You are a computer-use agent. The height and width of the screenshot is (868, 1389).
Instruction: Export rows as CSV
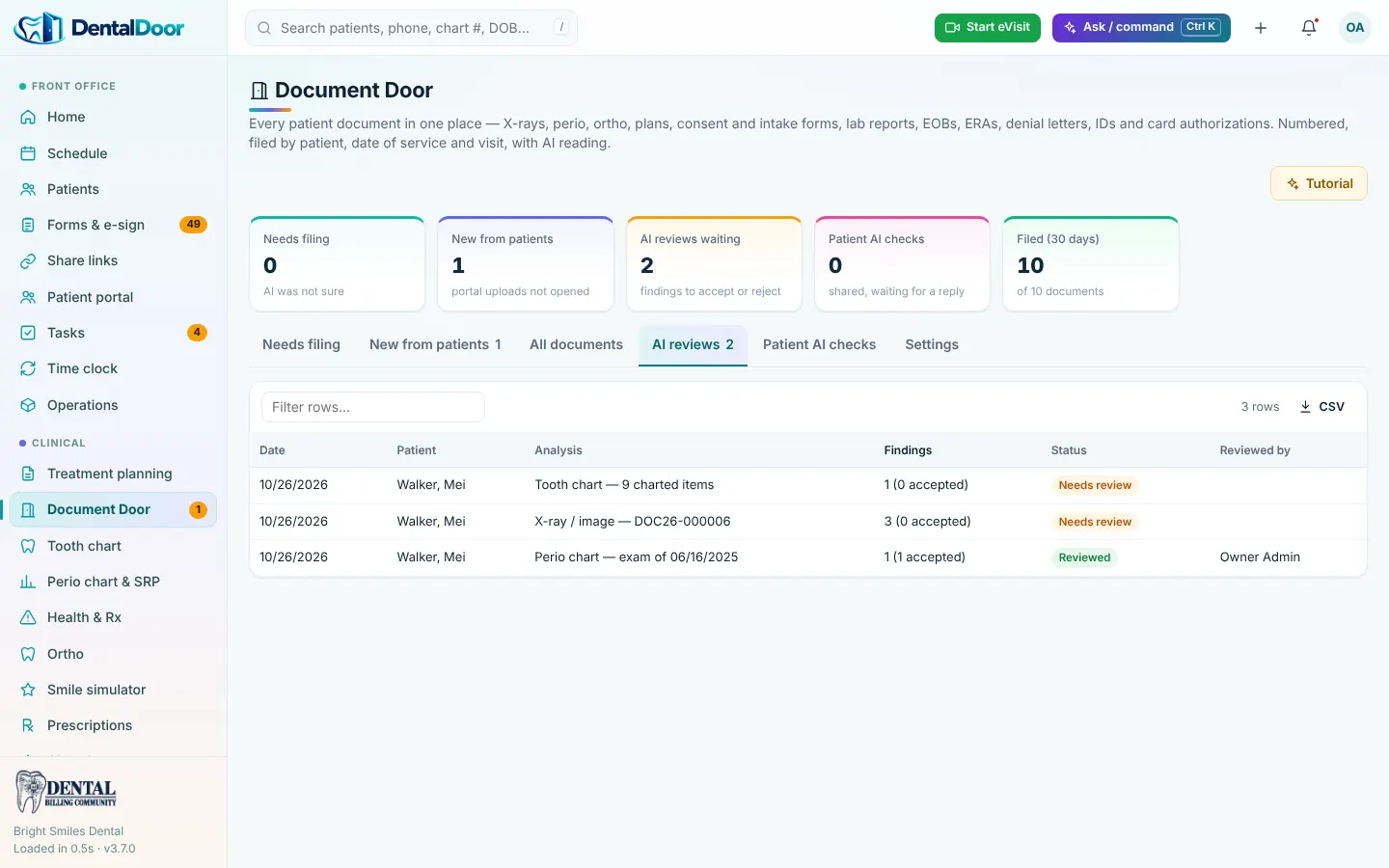click(x=1321, y=407)
